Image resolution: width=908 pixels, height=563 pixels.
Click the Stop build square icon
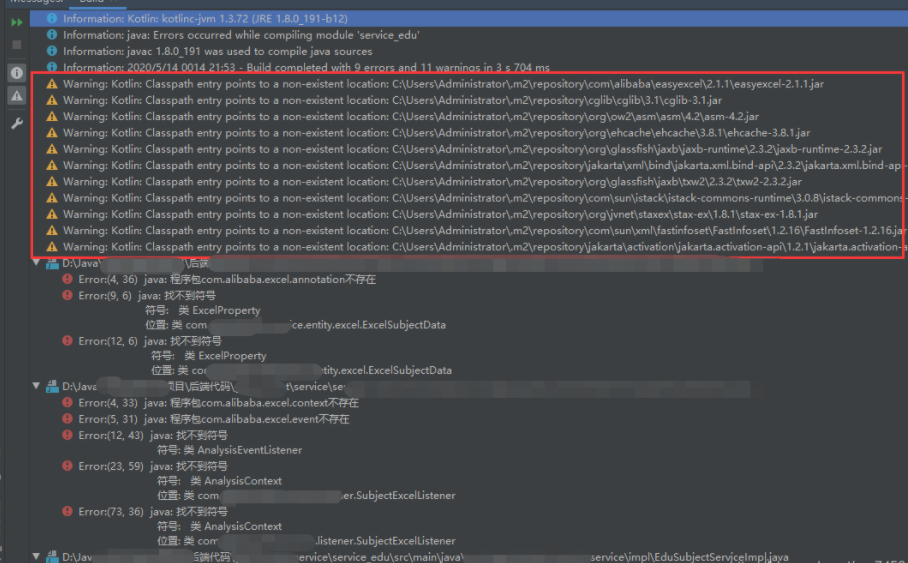coord(16,45)
